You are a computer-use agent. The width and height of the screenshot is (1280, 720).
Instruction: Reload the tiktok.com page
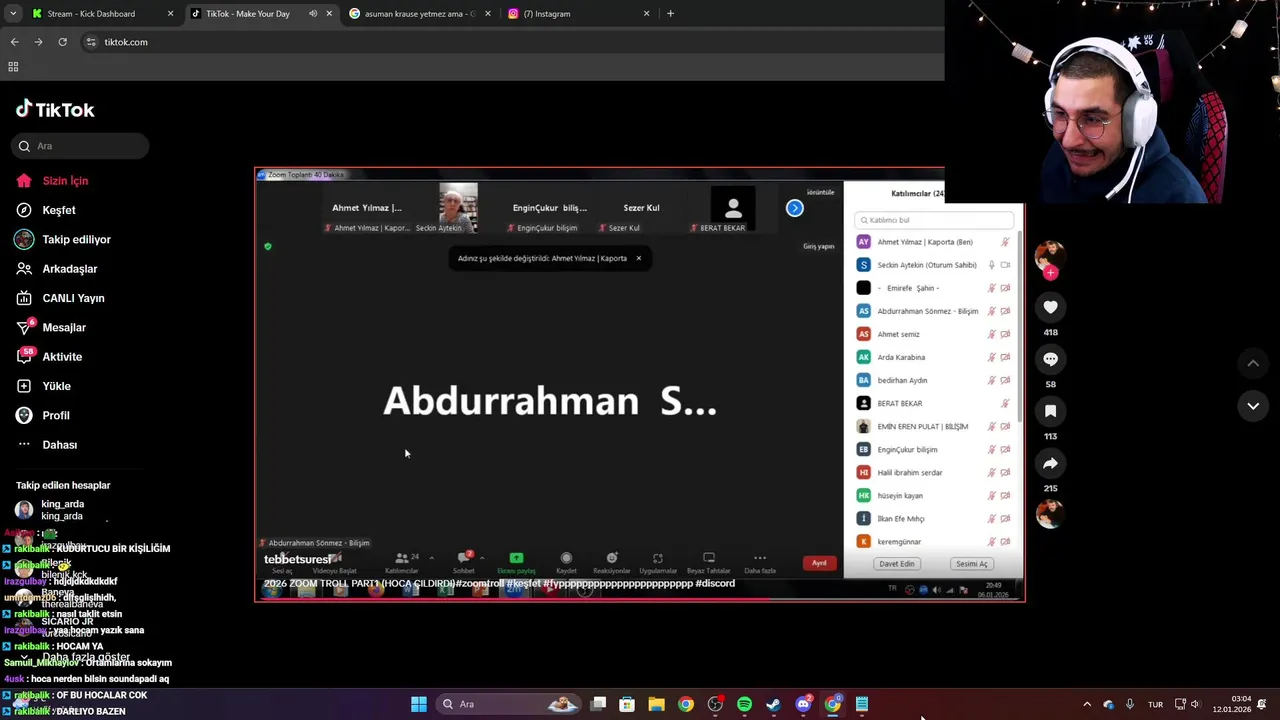click(62, 42)
